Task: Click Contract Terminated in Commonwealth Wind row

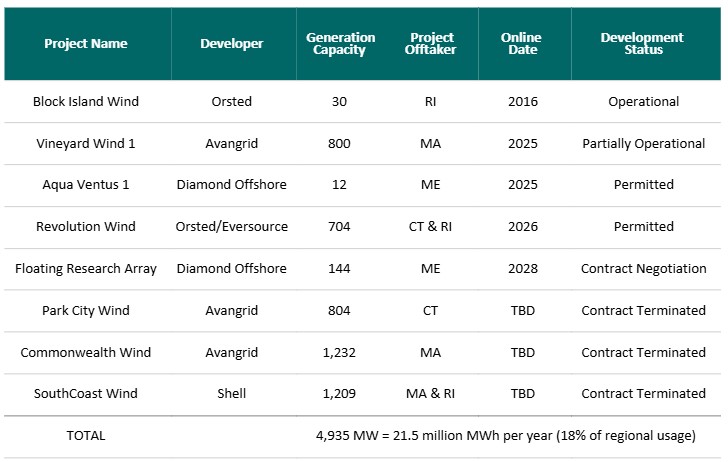Action: click(x=644, y=352)
